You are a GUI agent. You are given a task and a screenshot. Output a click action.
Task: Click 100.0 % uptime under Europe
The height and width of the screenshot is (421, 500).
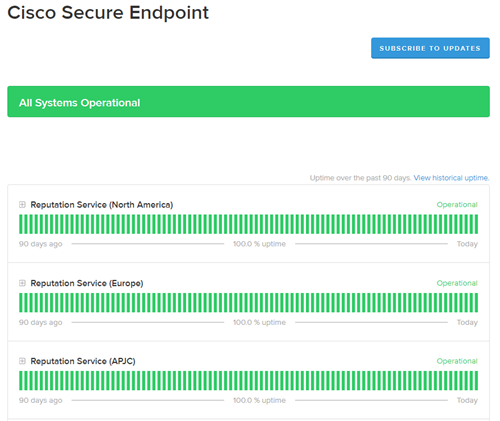pyautogui.click(x=259, y=322)
